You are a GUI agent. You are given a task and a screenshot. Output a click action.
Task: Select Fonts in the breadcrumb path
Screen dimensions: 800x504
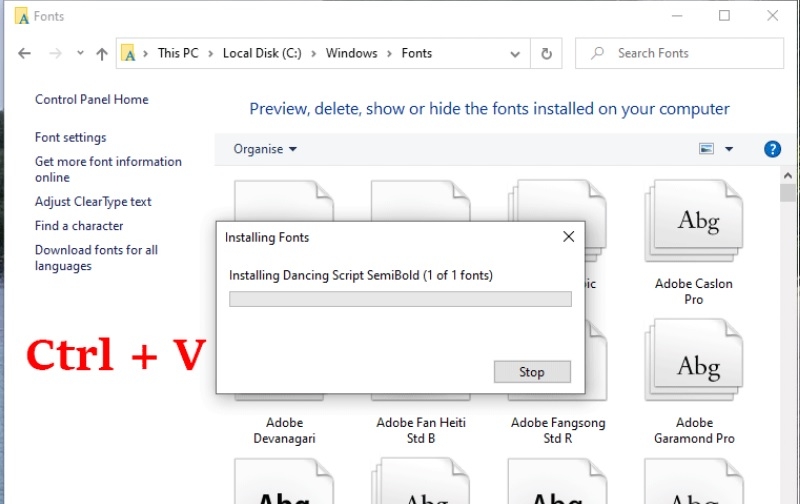pyautogui.click(x=416, y=53)
